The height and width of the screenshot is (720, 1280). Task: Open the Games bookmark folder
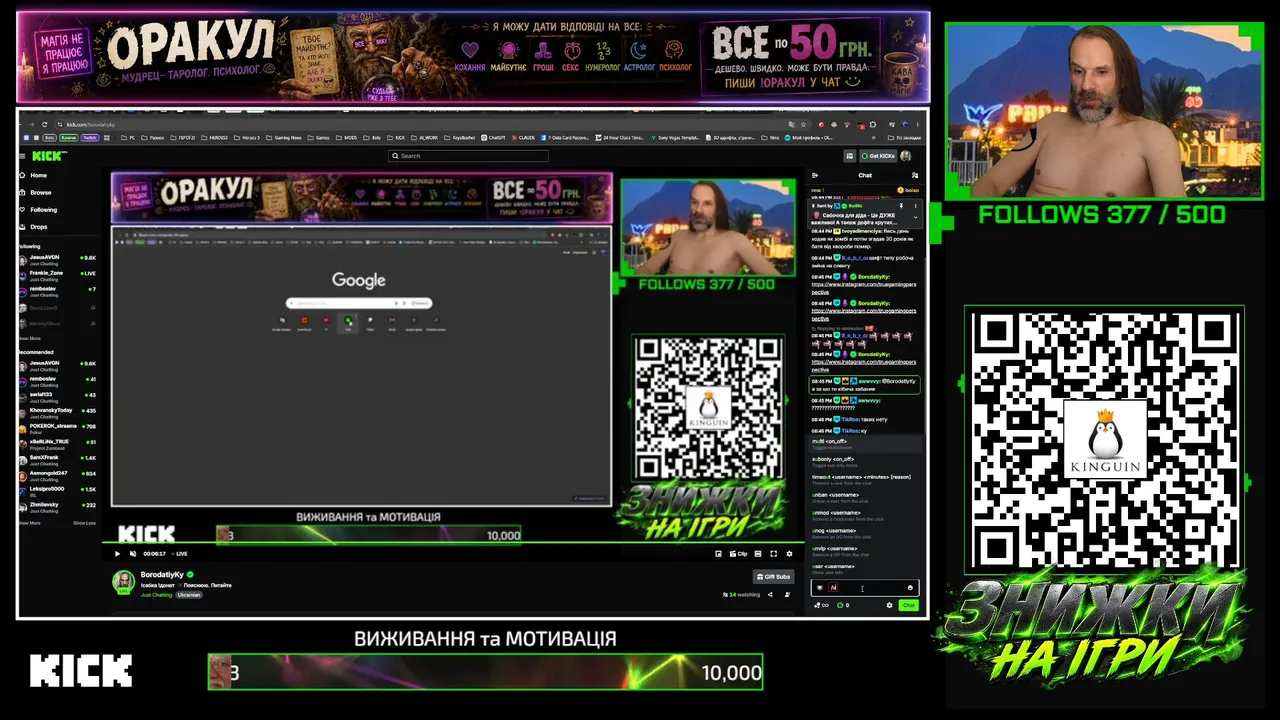click(x=321, y=137)
